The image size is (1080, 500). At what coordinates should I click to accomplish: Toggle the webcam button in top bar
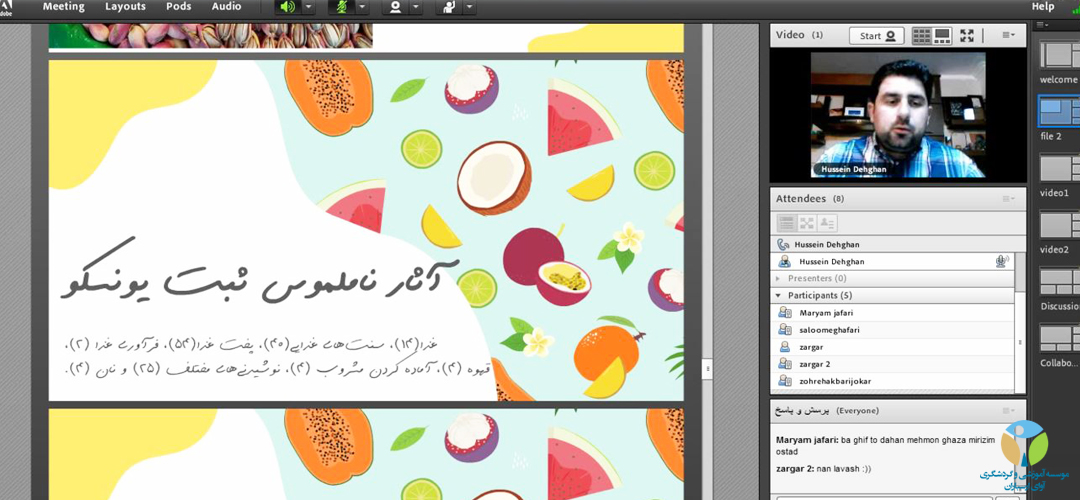click(x=395, y=8)
